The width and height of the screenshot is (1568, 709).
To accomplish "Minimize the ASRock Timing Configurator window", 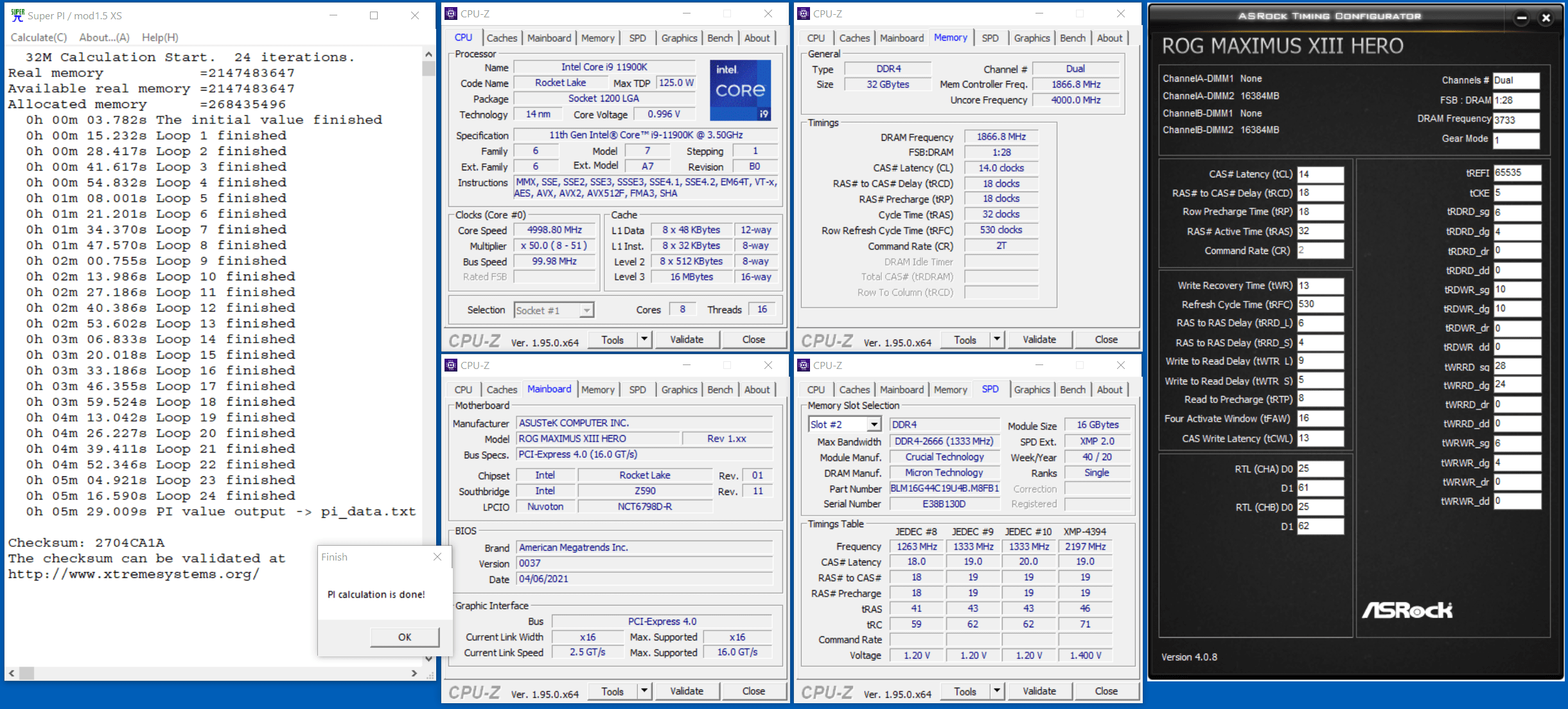I will click(x=1521, y=18).
